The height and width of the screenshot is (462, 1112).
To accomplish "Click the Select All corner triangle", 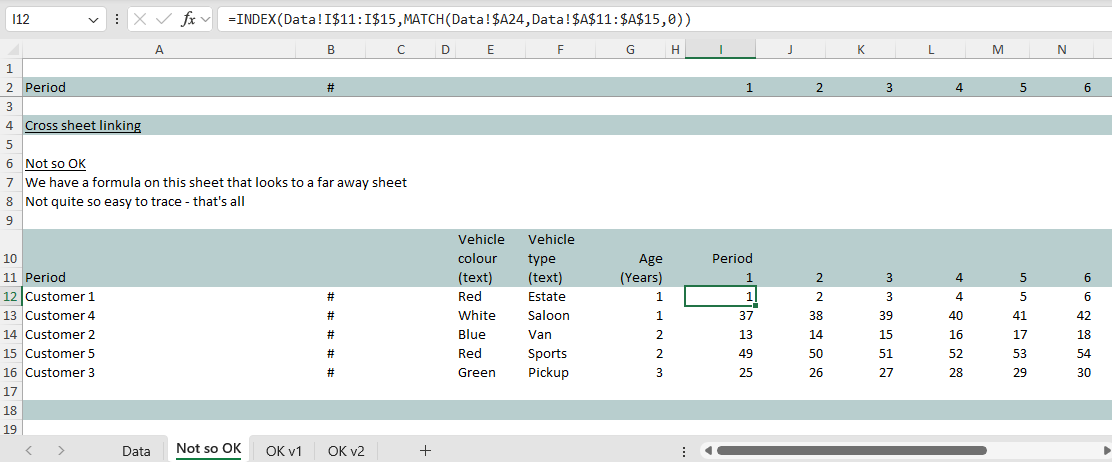I will [11, 50].
